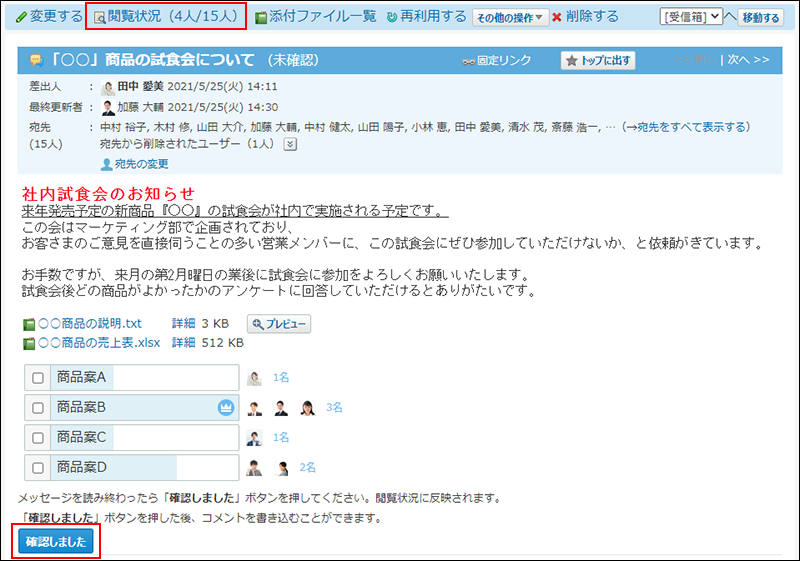Viewport: 800px width, 561px height.
Task: Click 3名 count beside 商品案B
Action: [x=334, y=407]
